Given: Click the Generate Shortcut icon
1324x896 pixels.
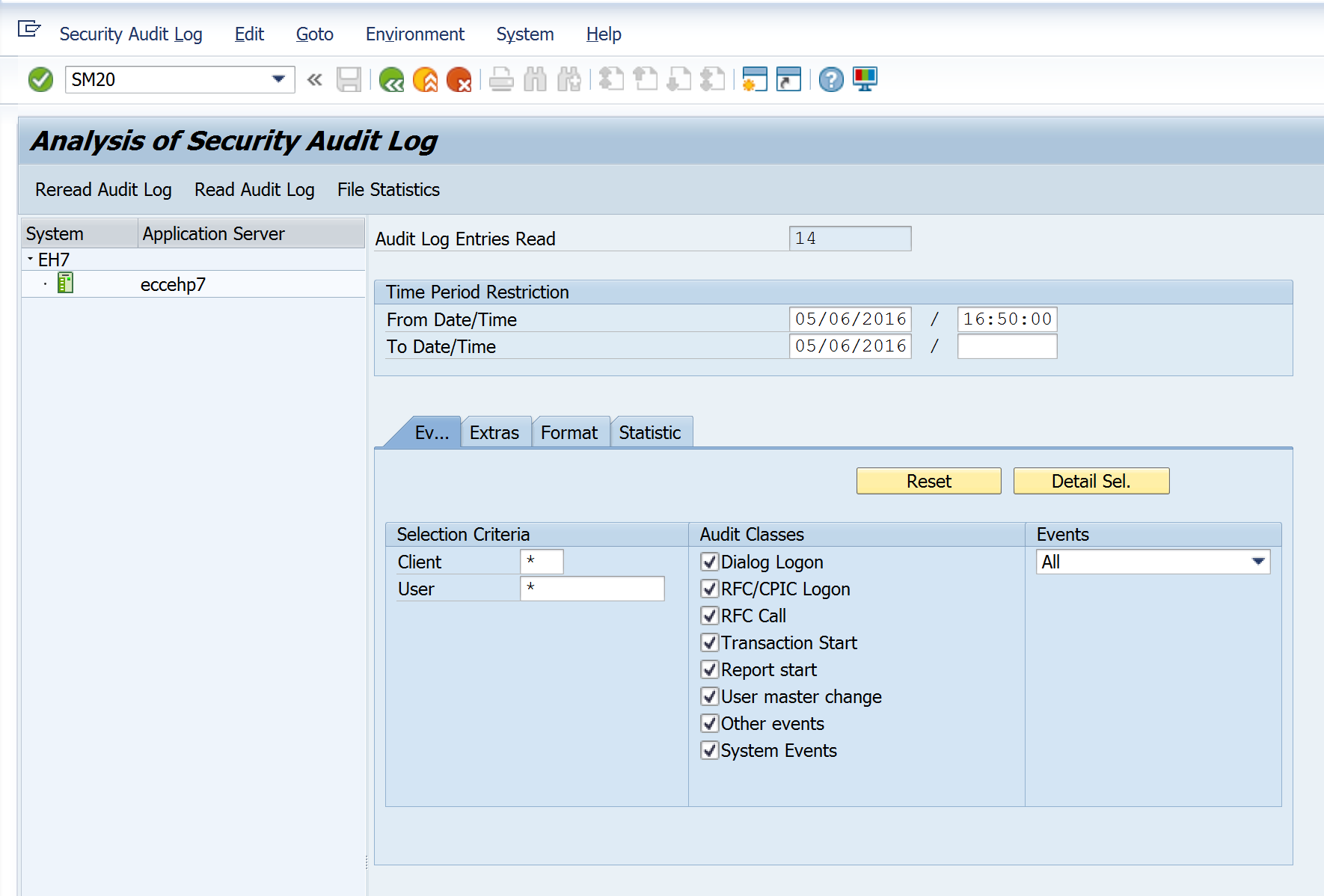Looking at the screenshot, I should pos(788,79).
